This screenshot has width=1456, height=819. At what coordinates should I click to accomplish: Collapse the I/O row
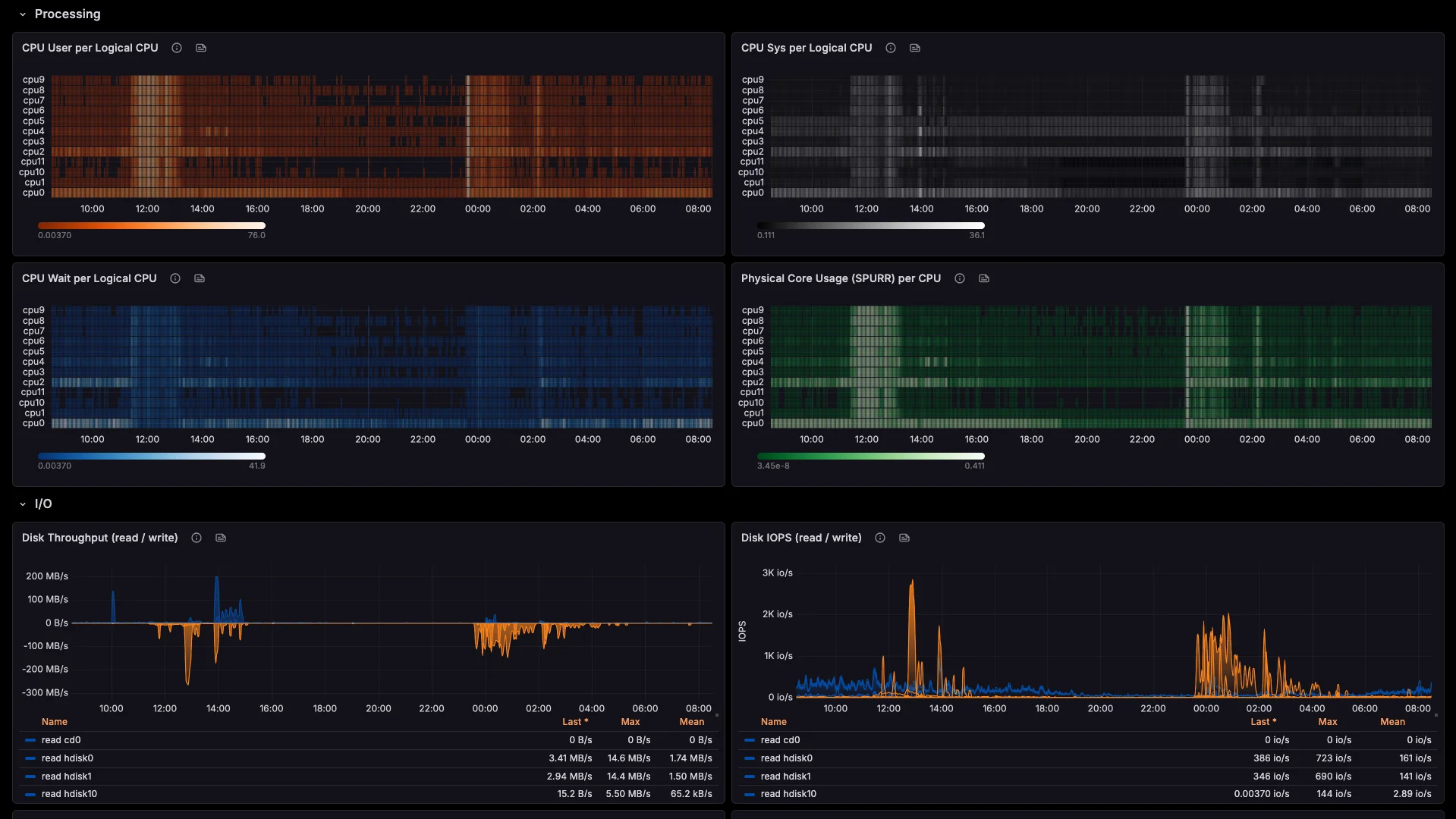pyautogui.click(x=43, y=503)
